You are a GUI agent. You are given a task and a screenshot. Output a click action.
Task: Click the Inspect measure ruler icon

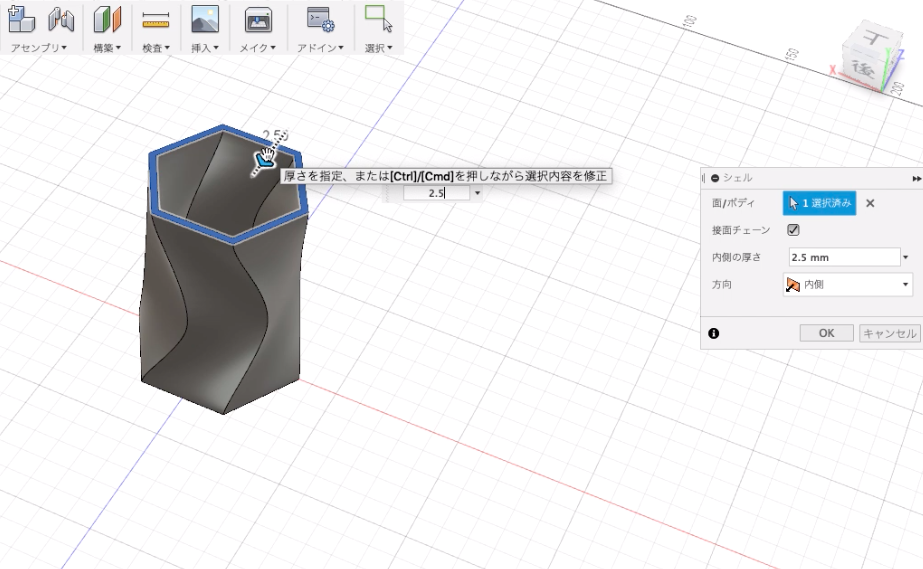tap(156, 21)
